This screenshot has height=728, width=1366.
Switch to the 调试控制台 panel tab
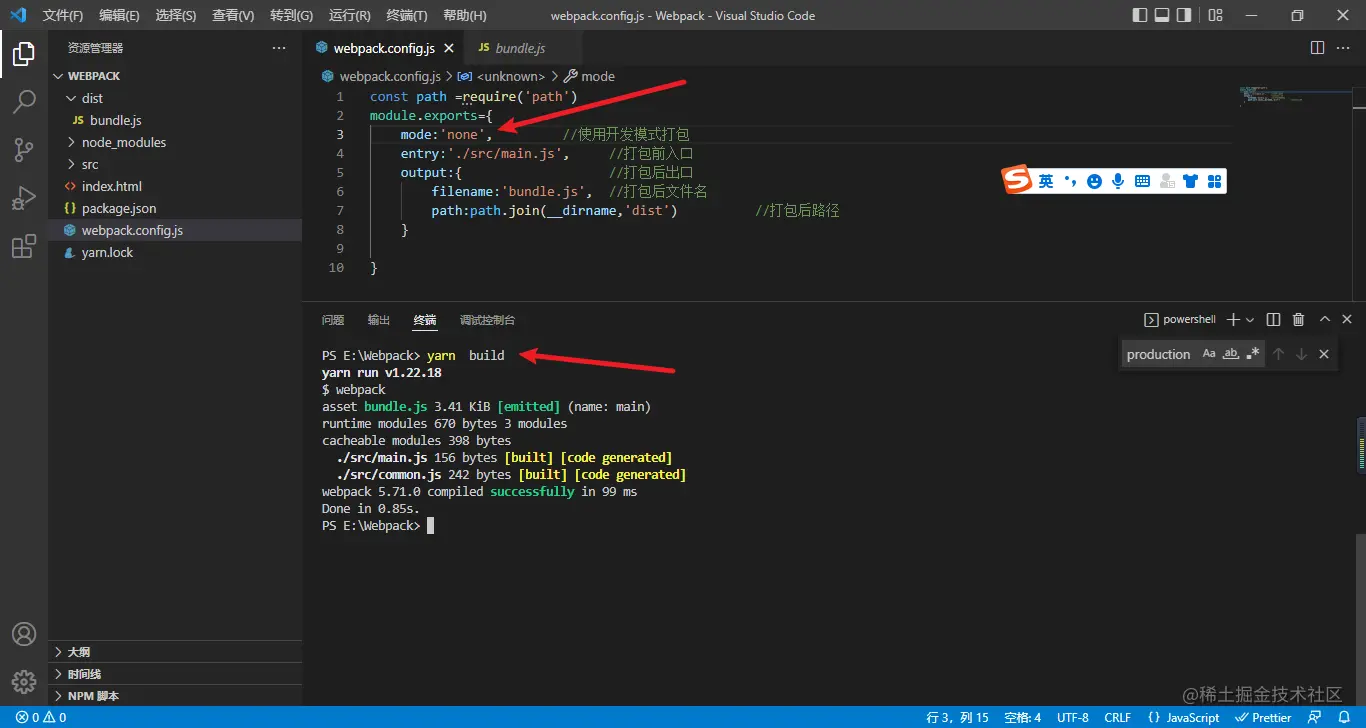pyautogui.click(x=487, y=320)
